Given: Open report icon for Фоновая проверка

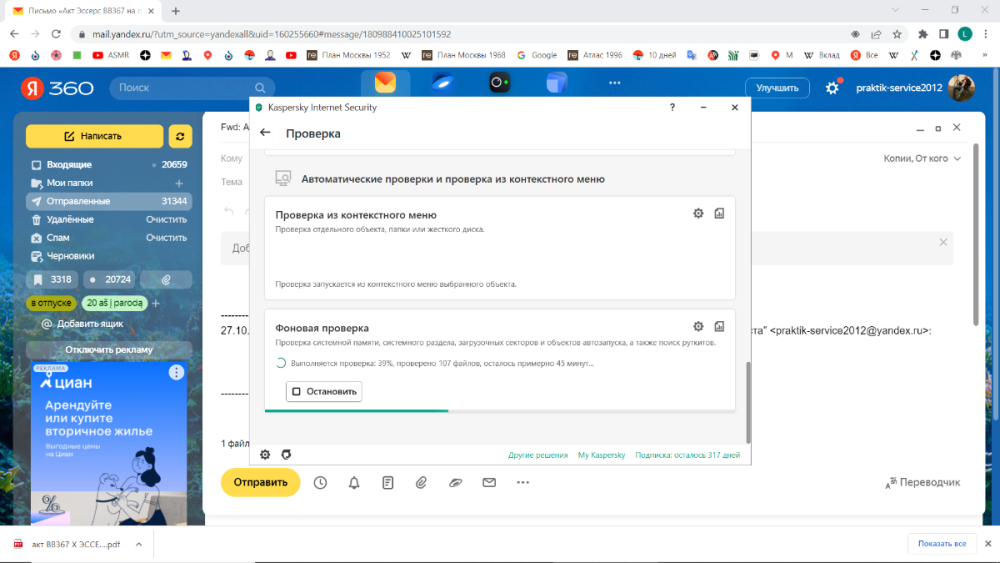Looking at the screenshot, I should click(x=719, y=326).
